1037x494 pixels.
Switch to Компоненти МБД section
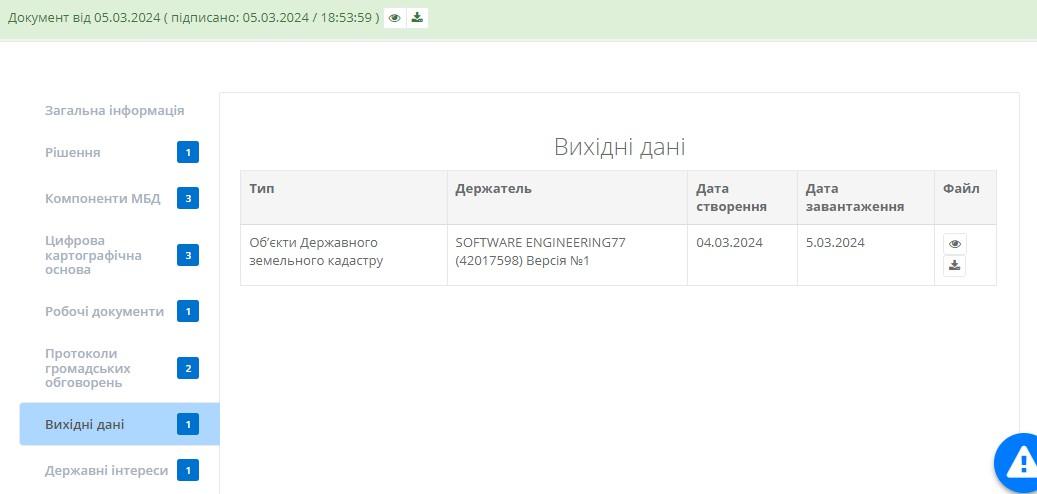102,198
